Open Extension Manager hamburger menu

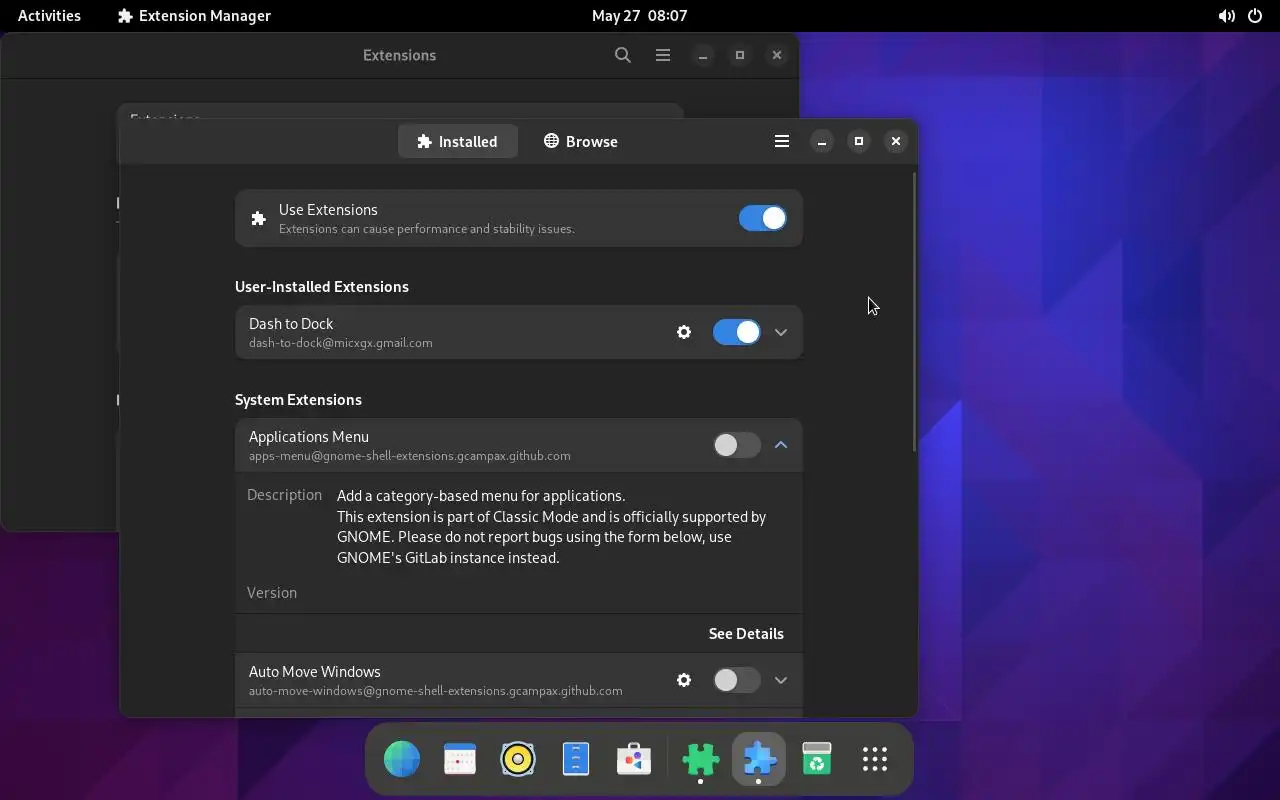coord(782,141)
